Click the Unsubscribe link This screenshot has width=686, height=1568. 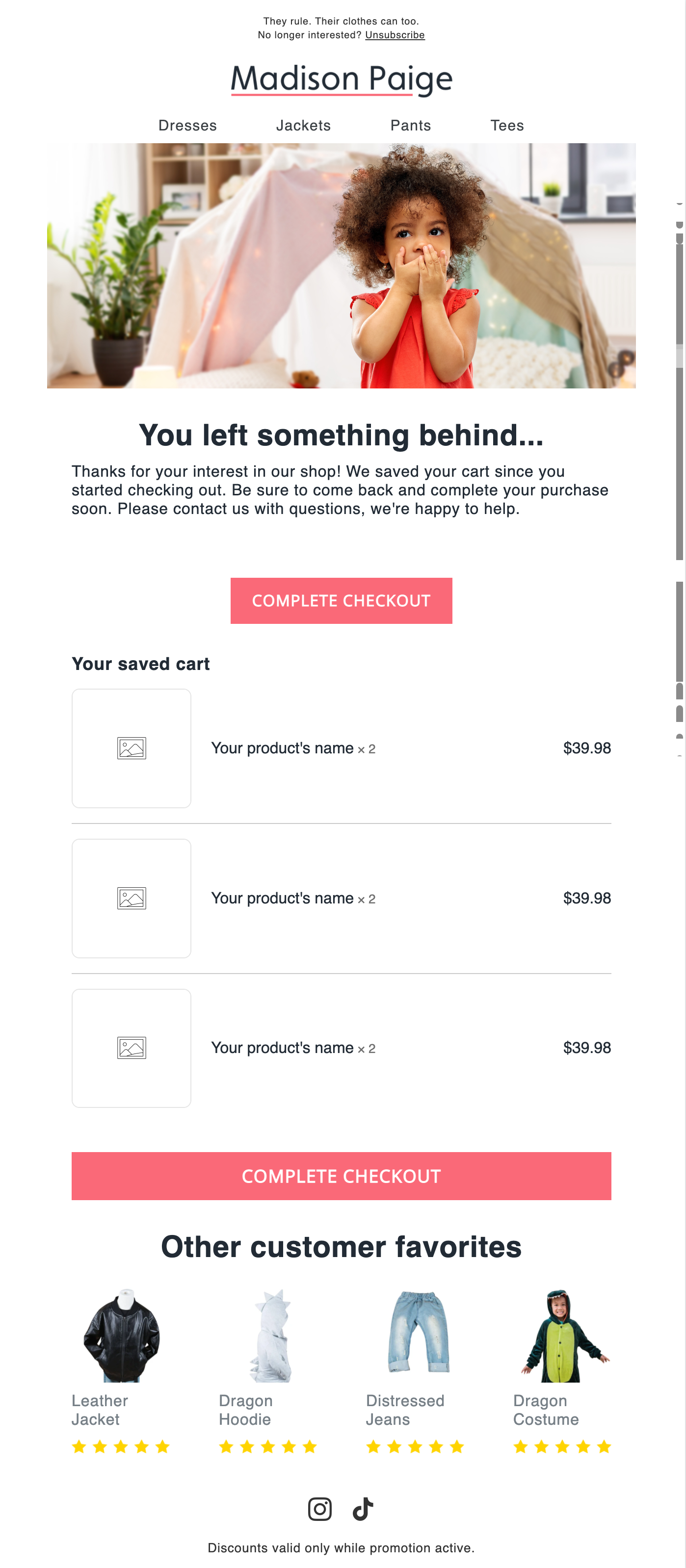point(395,35)
